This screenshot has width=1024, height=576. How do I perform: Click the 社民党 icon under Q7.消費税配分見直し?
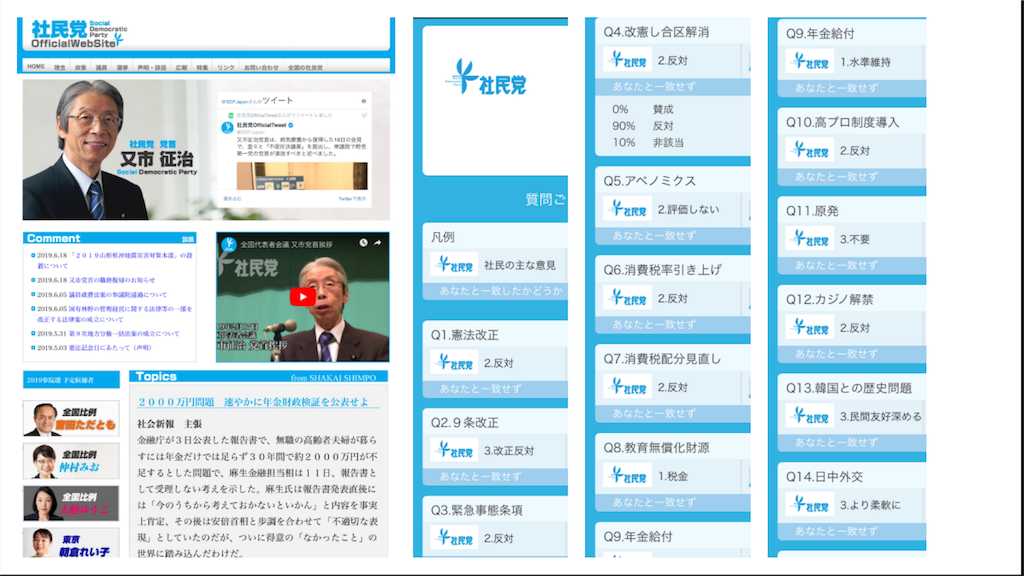(628, 387)
